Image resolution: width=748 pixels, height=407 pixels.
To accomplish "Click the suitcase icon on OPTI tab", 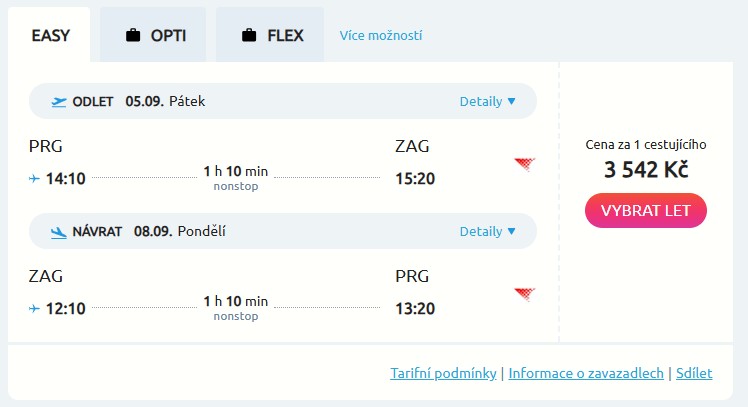I will [132, 37].
